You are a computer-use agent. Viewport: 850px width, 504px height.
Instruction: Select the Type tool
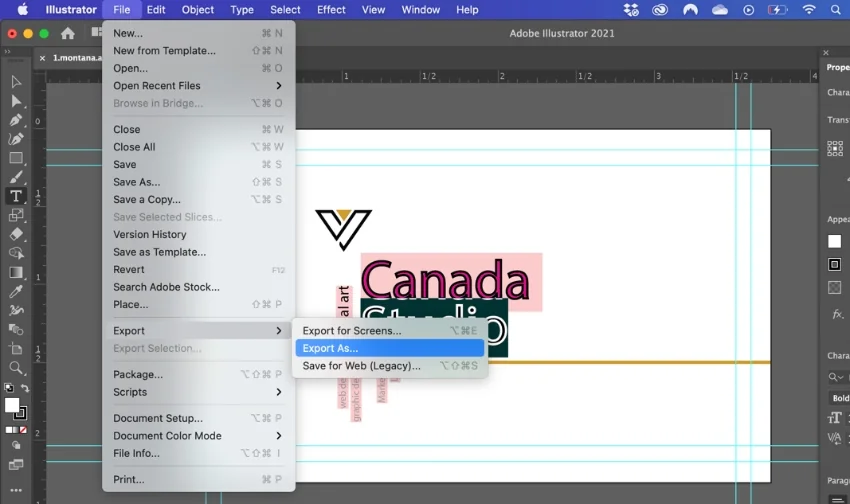tap(16, 196)
